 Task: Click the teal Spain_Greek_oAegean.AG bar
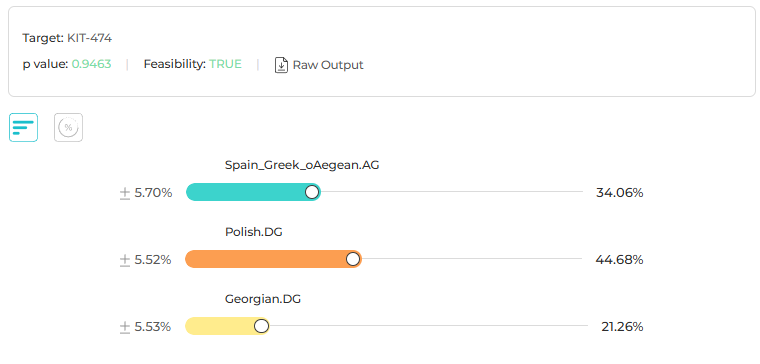(x=253, y=192)
